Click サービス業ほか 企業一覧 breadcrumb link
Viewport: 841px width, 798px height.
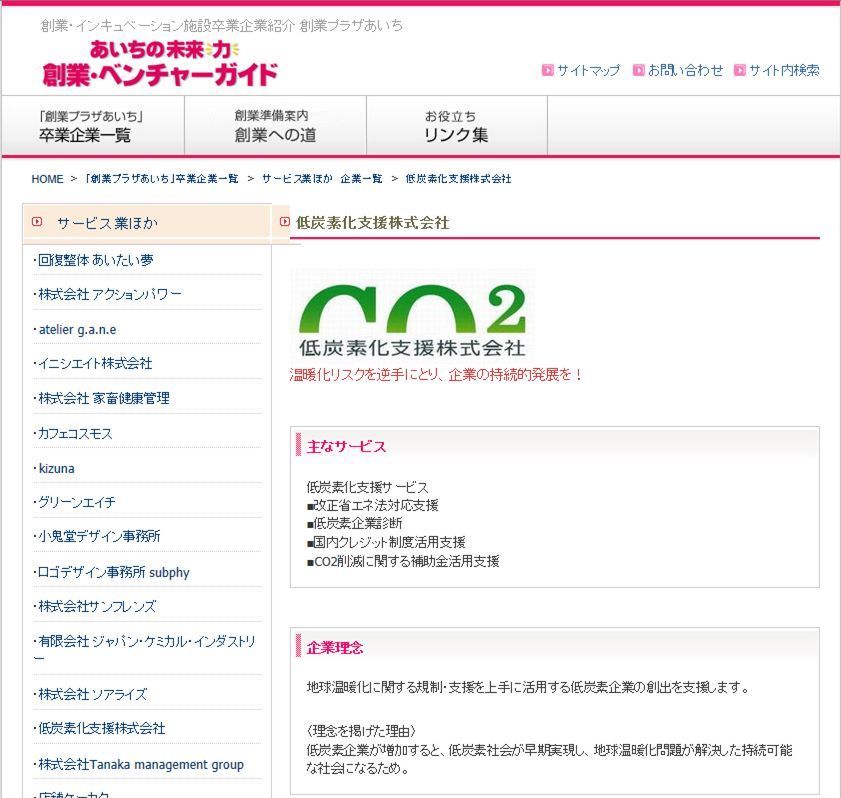tap(322, 179)
